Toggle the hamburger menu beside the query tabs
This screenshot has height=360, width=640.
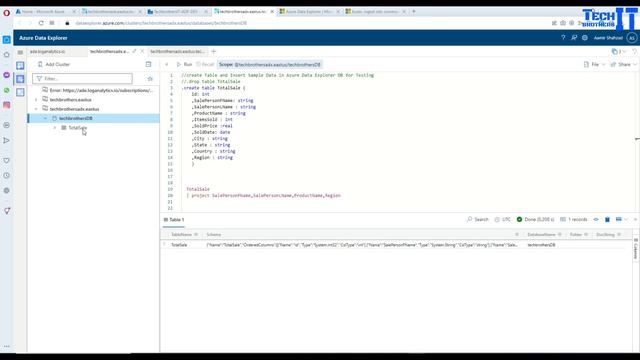pos(20,52)
